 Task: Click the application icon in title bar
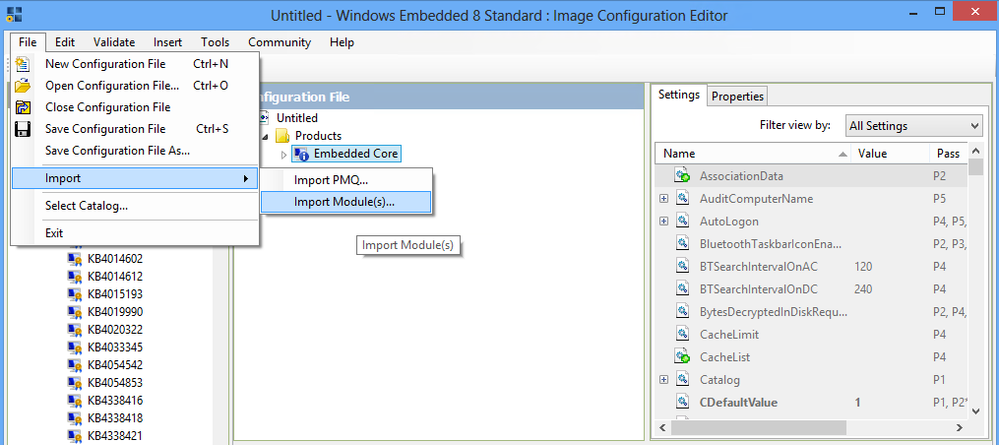pos(14,14)
